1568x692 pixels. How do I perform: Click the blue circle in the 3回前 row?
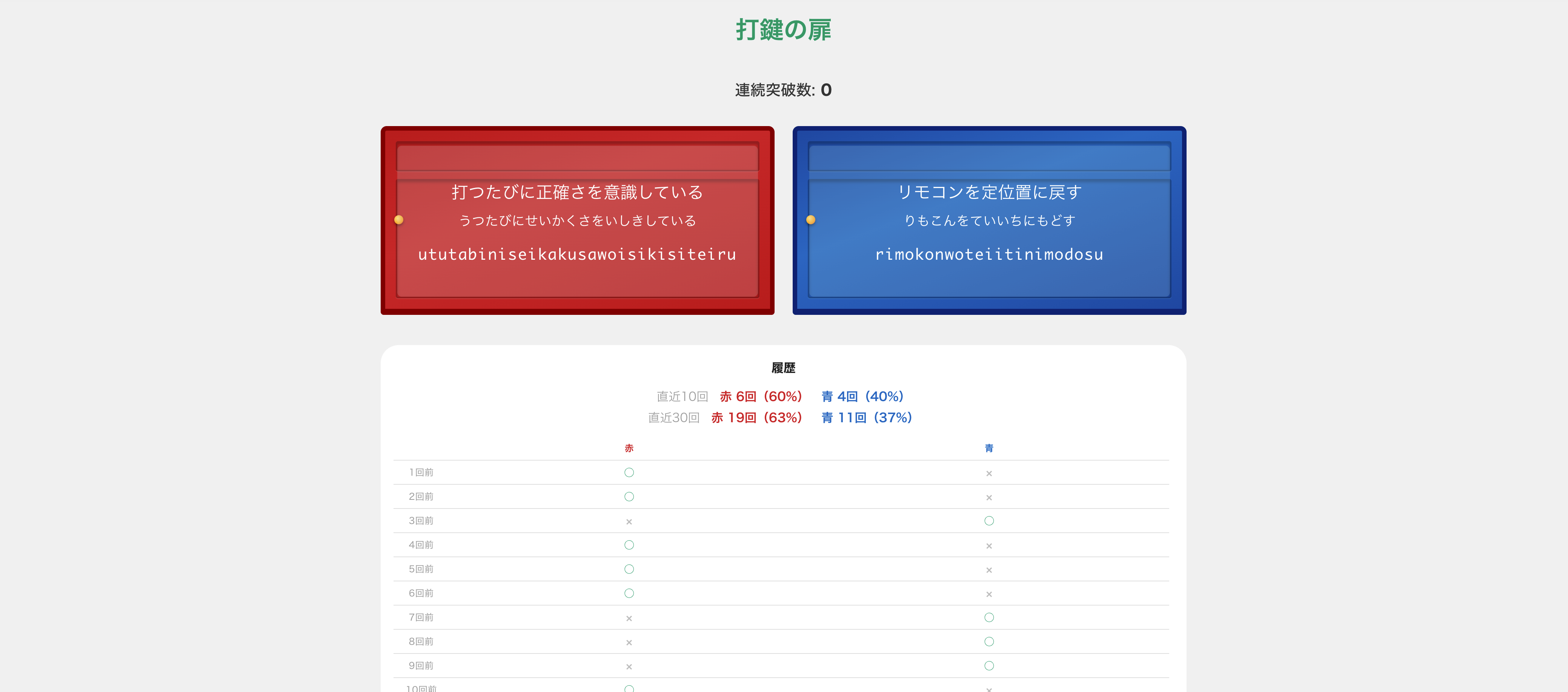click(x=988, y=521)
